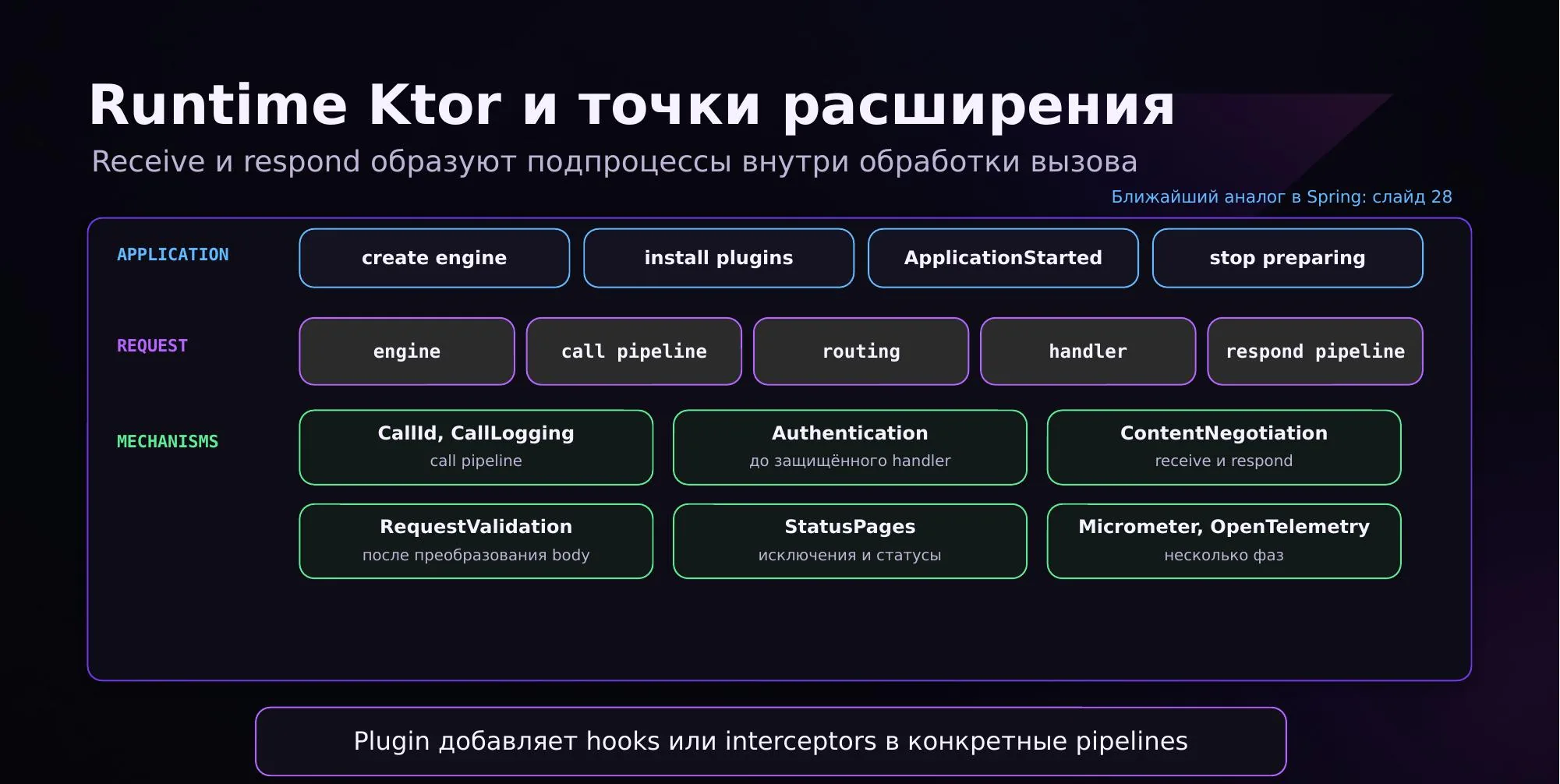1560x784 pixels.
Task: Click the subtitle starting 'Receive и respond образуют'
Action: pos(614,161)
